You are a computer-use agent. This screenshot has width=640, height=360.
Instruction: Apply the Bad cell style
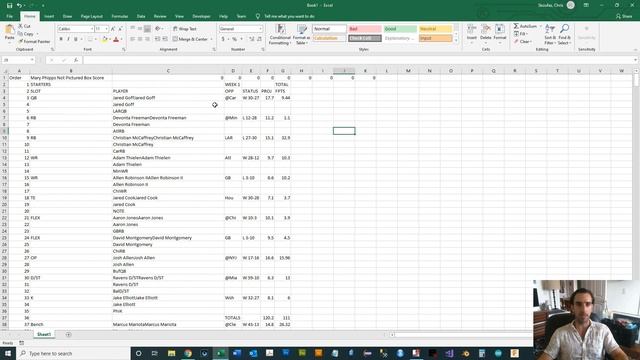click(x=364, y=29)
